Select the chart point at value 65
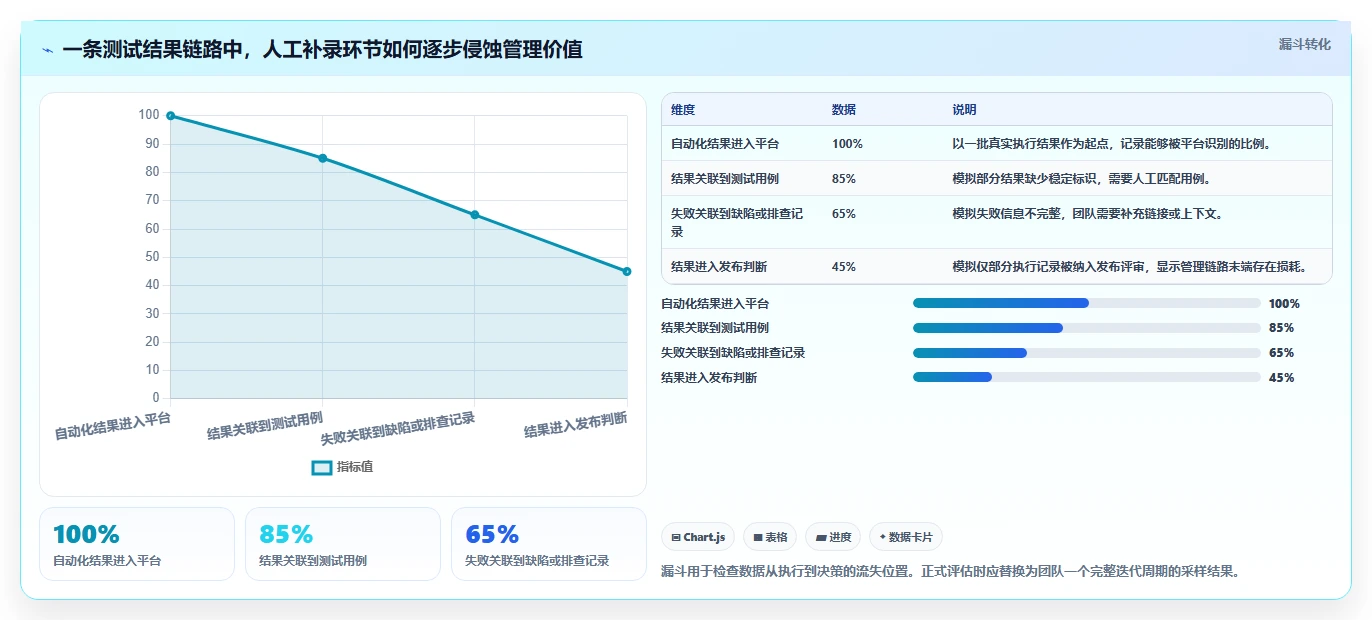The width and height of the screenshot is (1372, 620). click(x=474, y=215)
